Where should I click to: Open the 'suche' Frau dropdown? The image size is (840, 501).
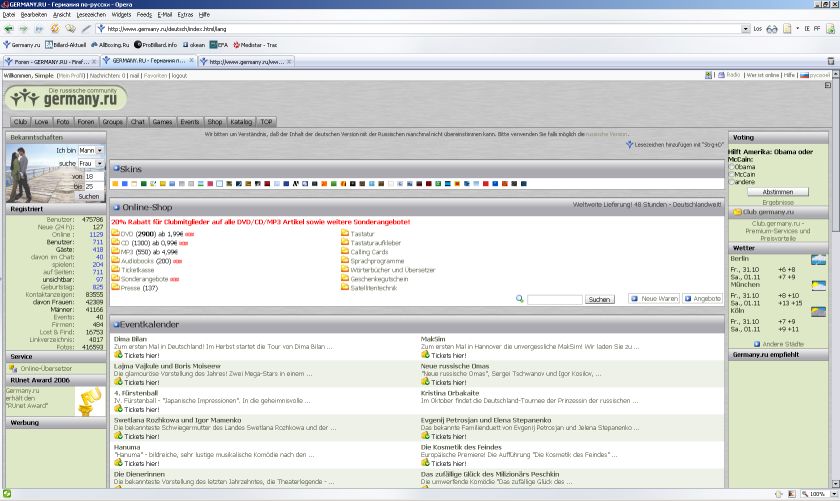(91, 163)
